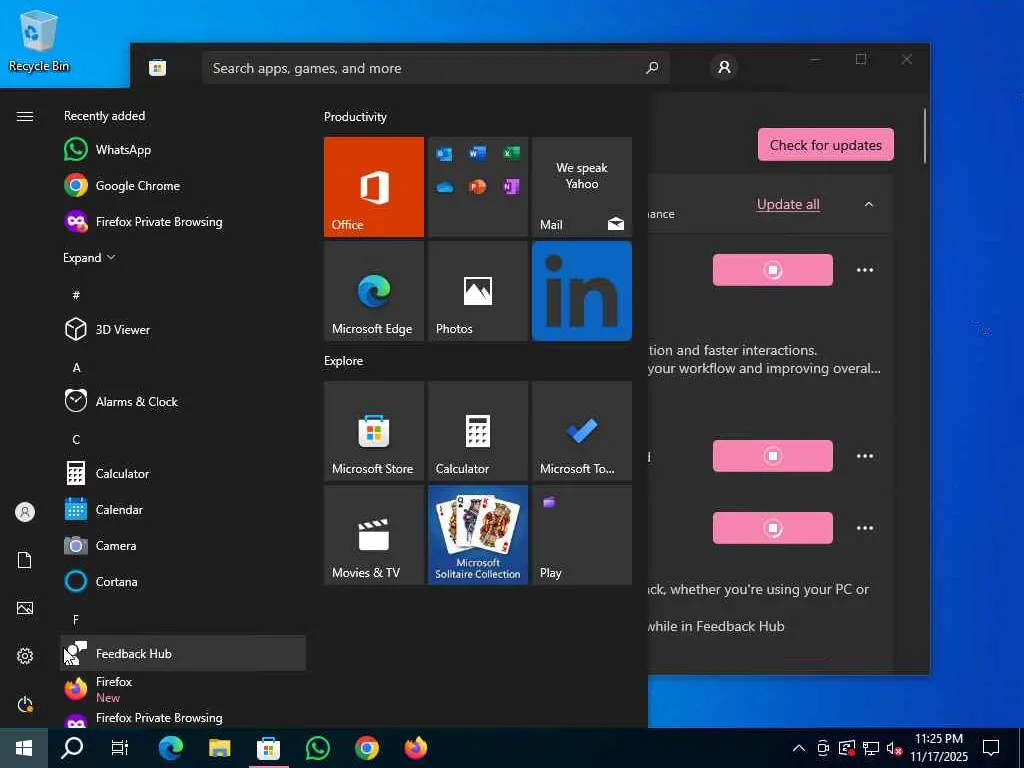Click the Explore group heading

[344, 360]
